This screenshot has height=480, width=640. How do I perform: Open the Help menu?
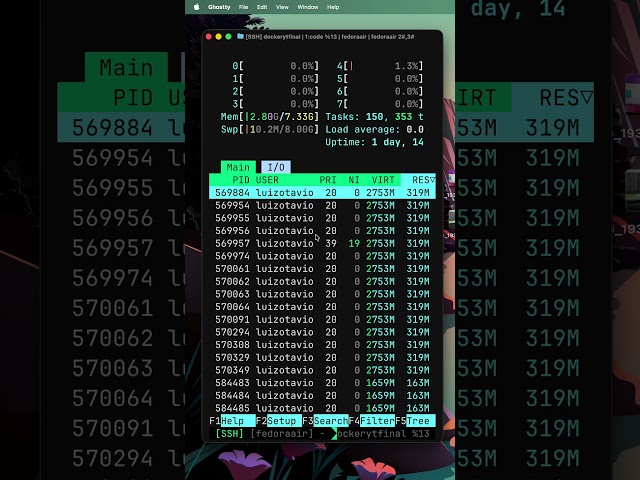[333, 7]
